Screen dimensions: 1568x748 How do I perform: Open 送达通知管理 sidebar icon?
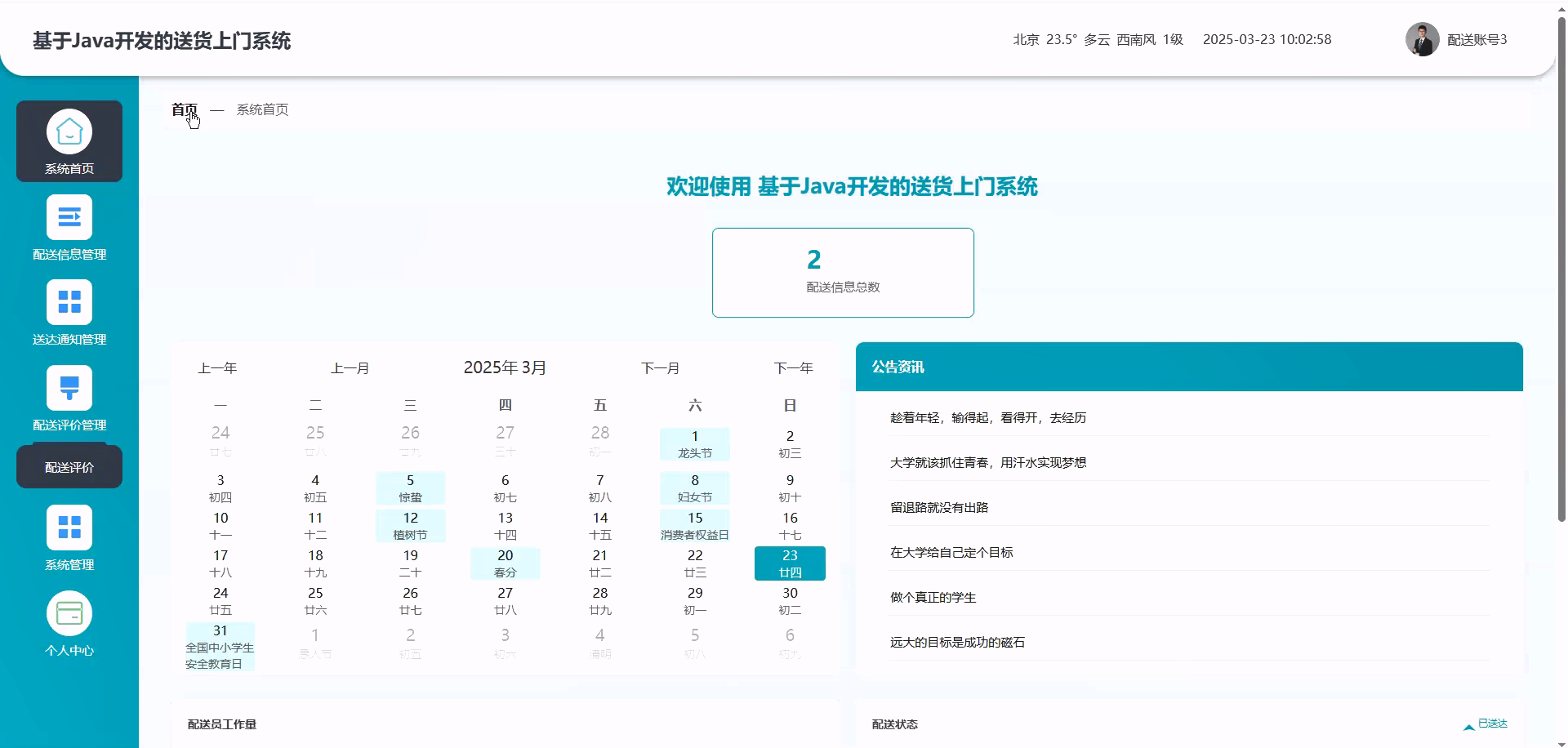[x=69, y=302]
